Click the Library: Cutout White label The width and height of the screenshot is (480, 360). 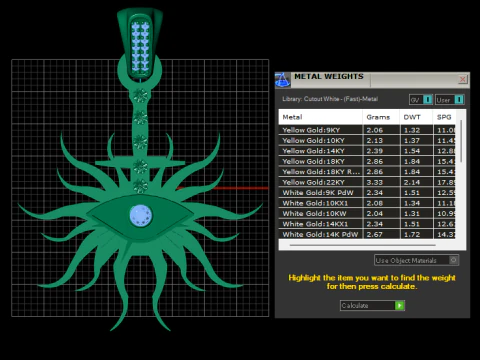(330, 99)
